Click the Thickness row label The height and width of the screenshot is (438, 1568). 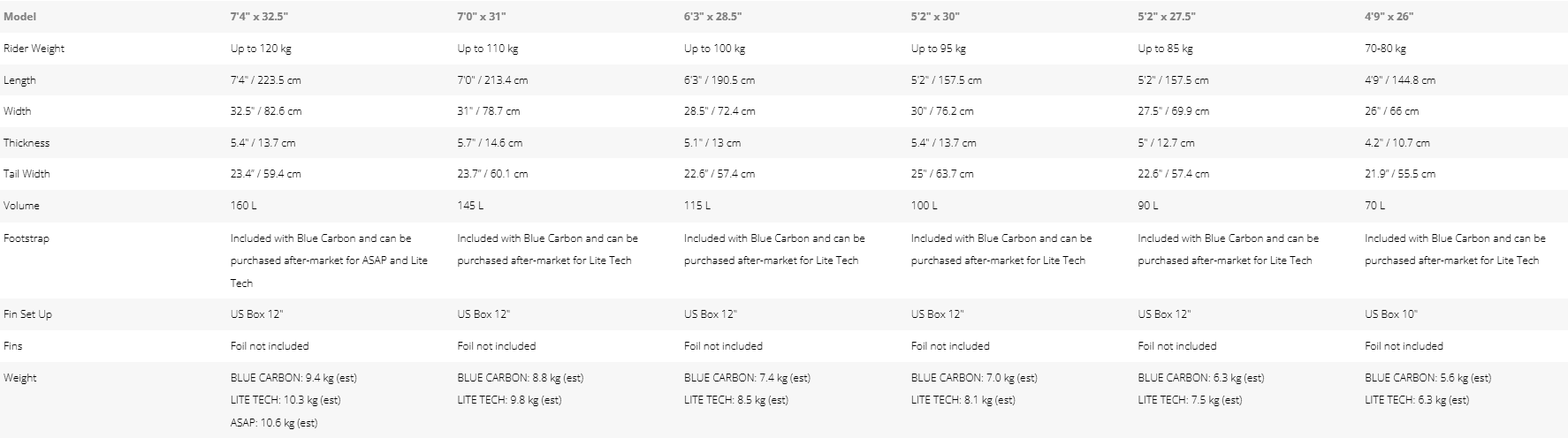coord(27,143)
